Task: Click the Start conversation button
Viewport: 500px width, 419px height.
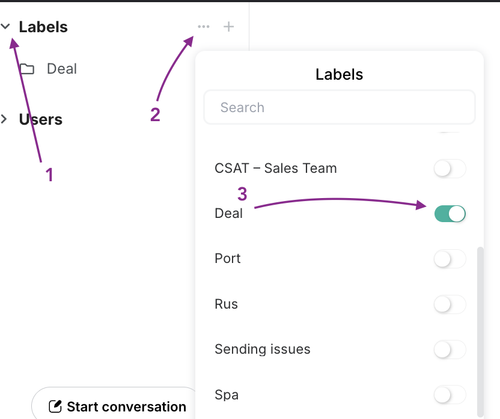Action: tap(115, 403)
